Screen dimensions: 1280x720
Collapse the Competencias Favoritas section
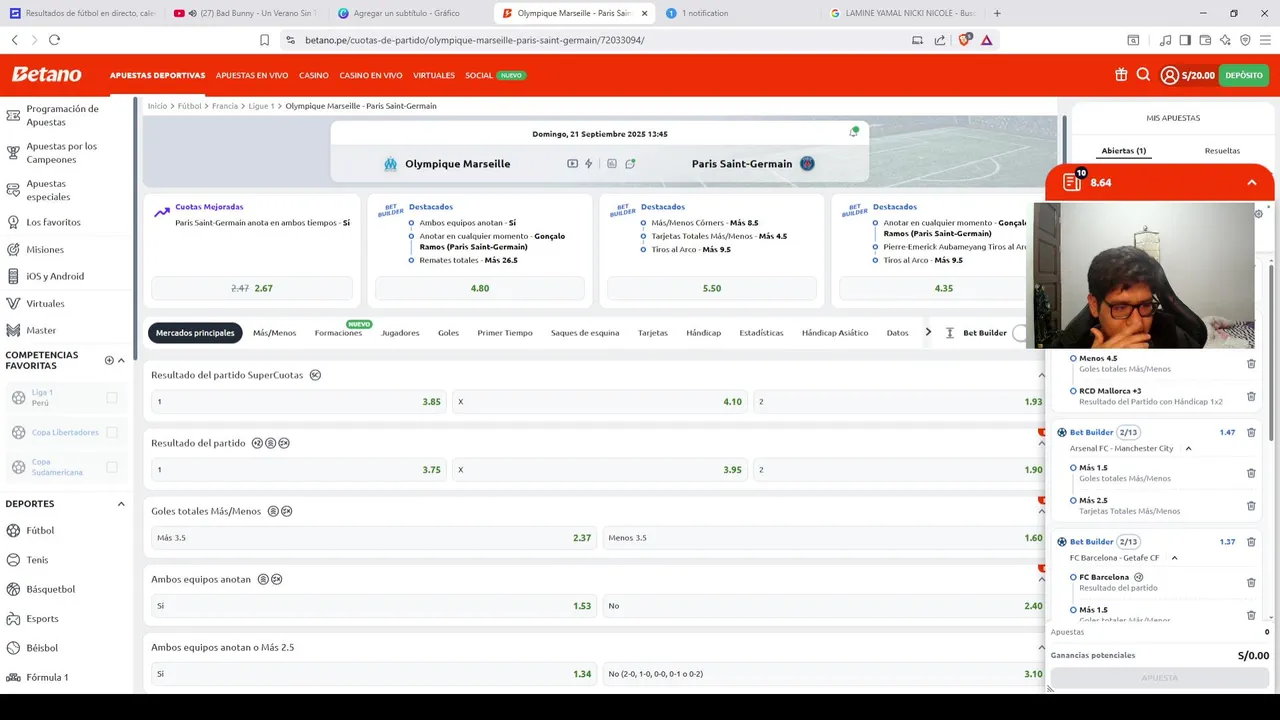(x=121, y=360)
